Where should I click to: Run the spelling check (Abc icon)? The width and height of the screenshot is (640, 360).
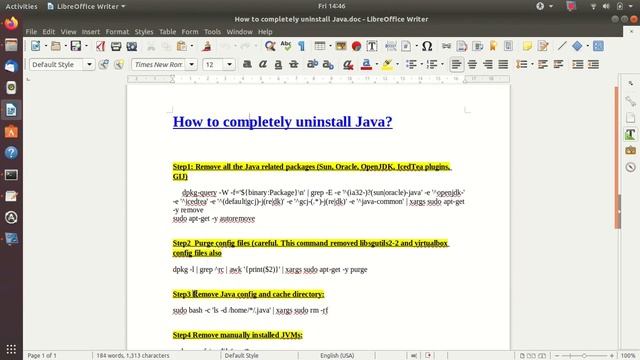[x=286, y=46]
